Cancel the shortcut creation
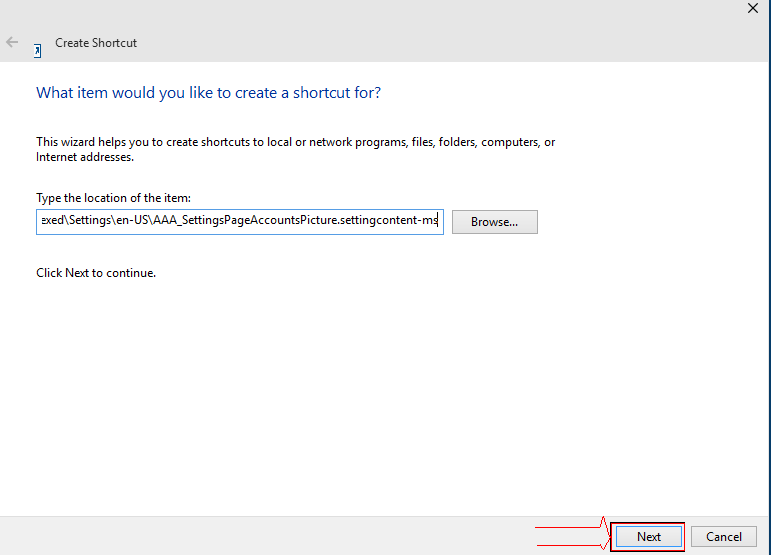The height and width of the screenshot is (555, 771). [723, 536]
